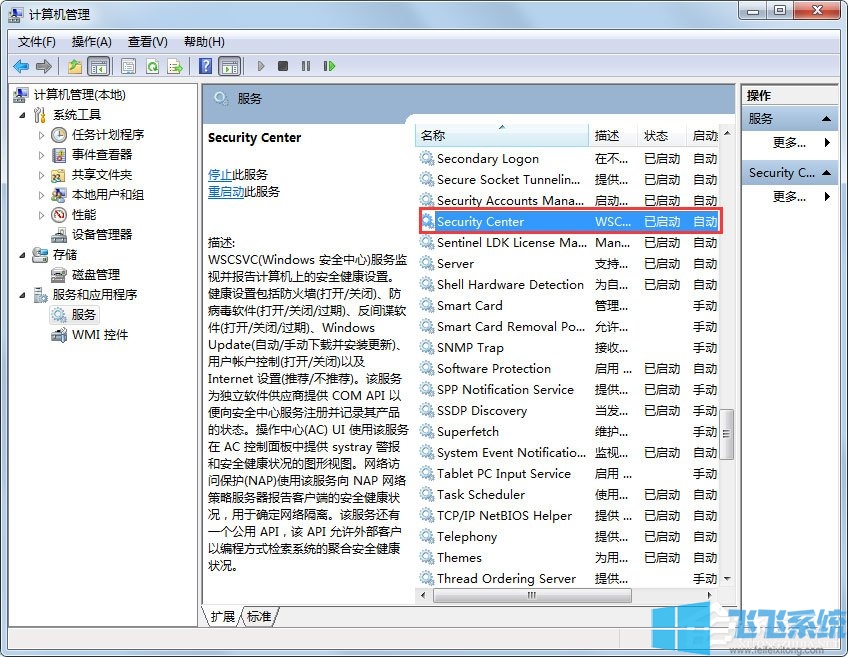Open the 查看 menu
This screenshot has width=848, height=657.
click(x=146, y=41)
